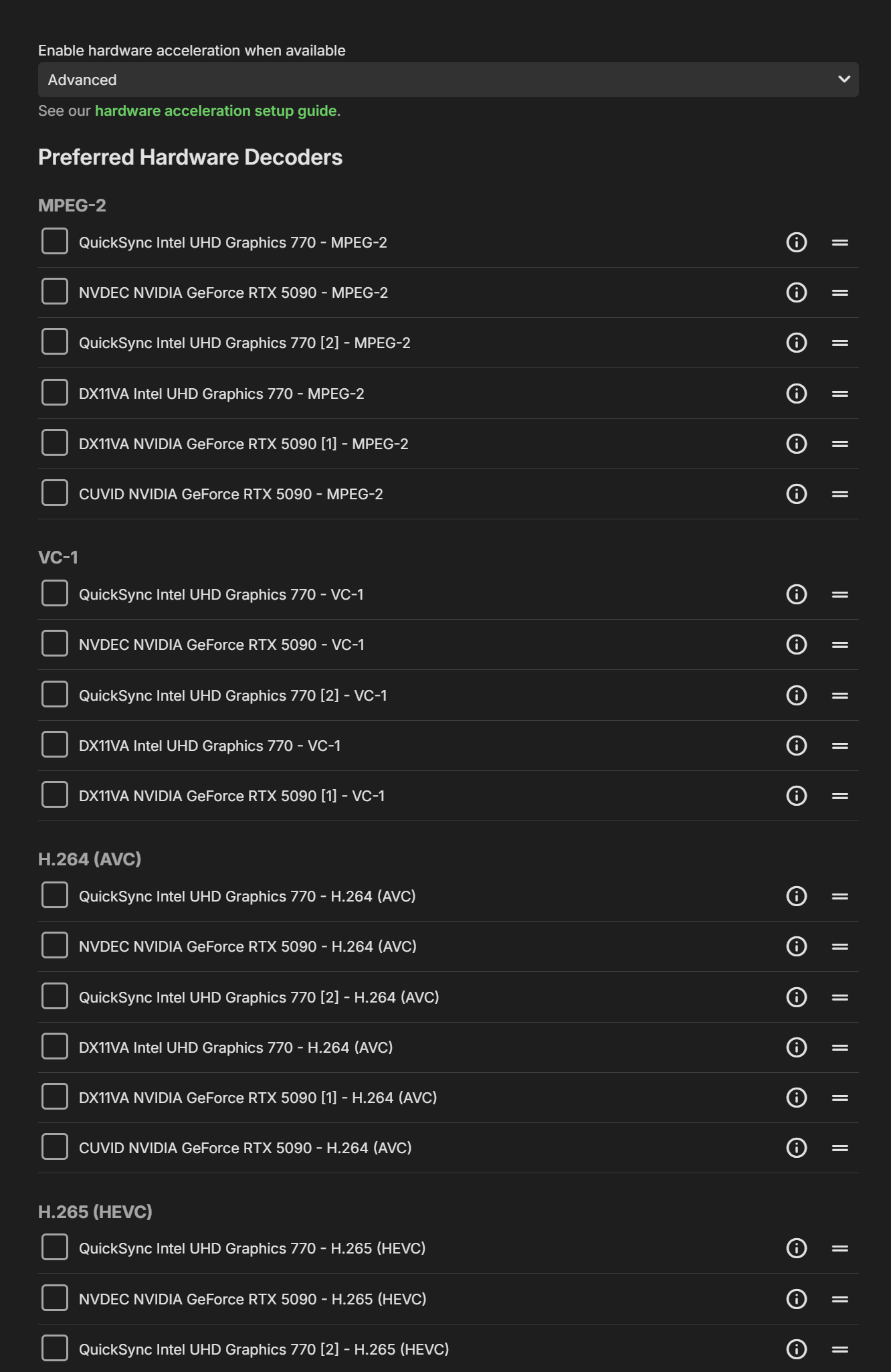This screenshot has height=1372, width=891.
Task: Click reorder handle for DX11VA NVIDIA RTX 5090 [1] MPEG-2
Action: click(x=839, y=444)
